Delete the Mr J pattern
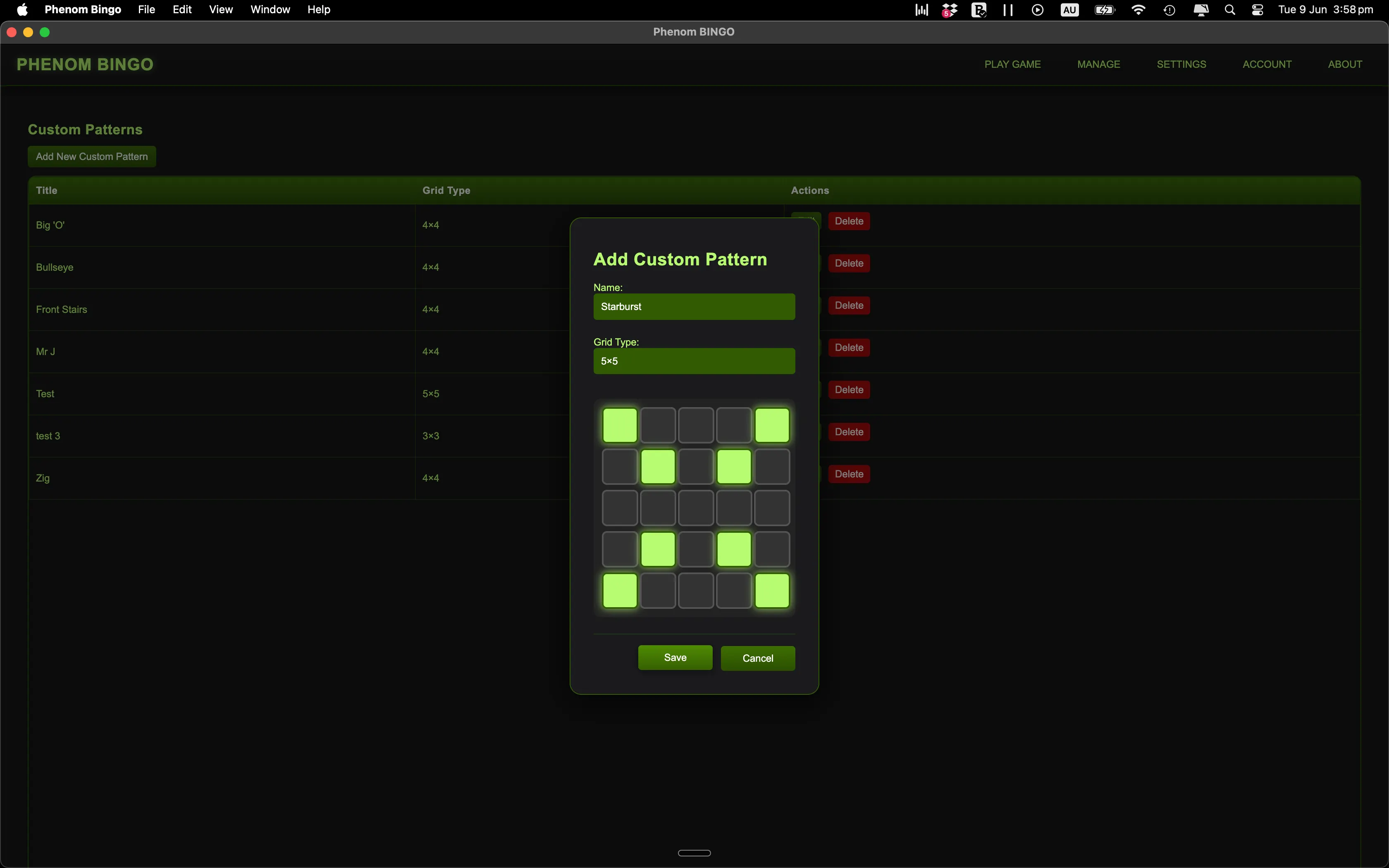This screenshot has height=868, width=1389. click(x=849, y=348)
